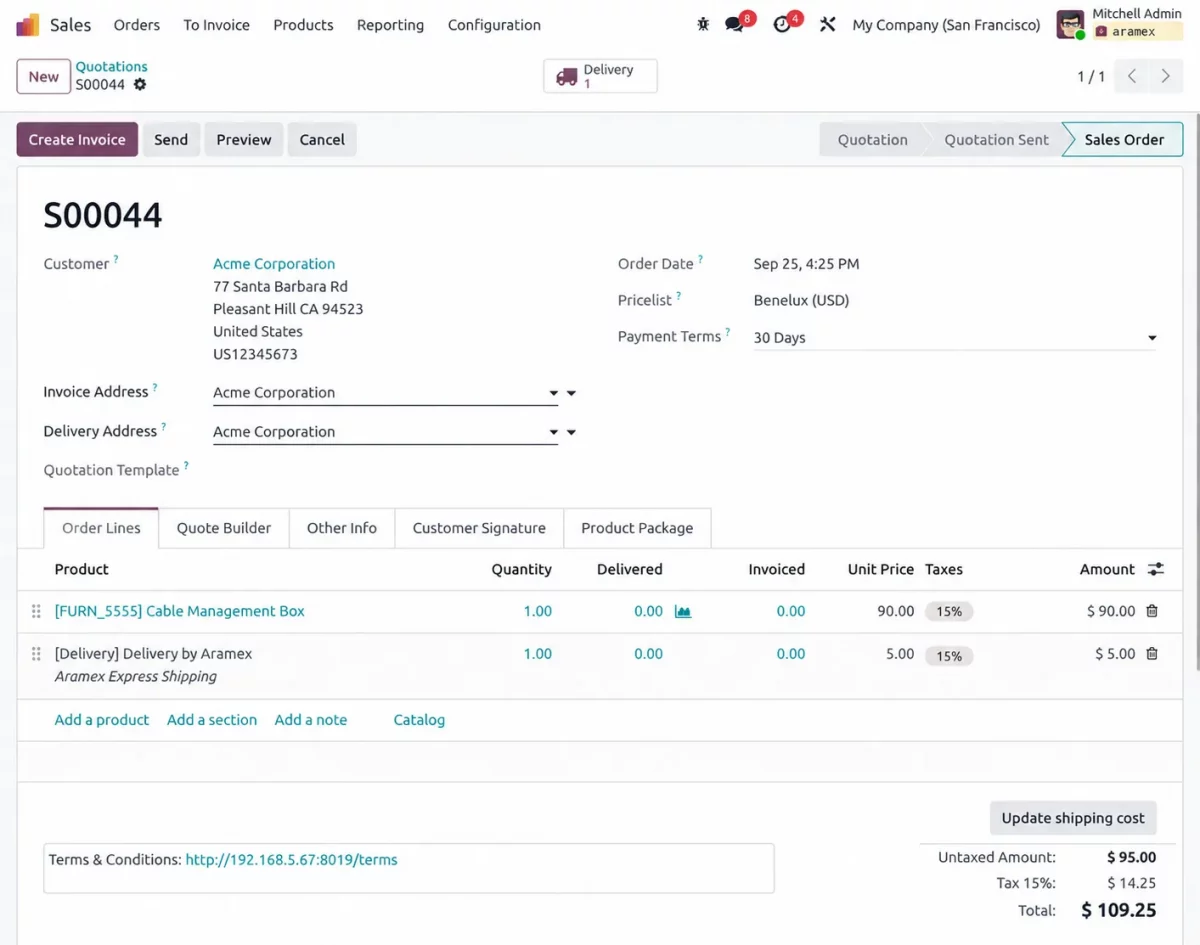
Task: Expand the Payment Terms dropdown
Action: click(1152, 338)
